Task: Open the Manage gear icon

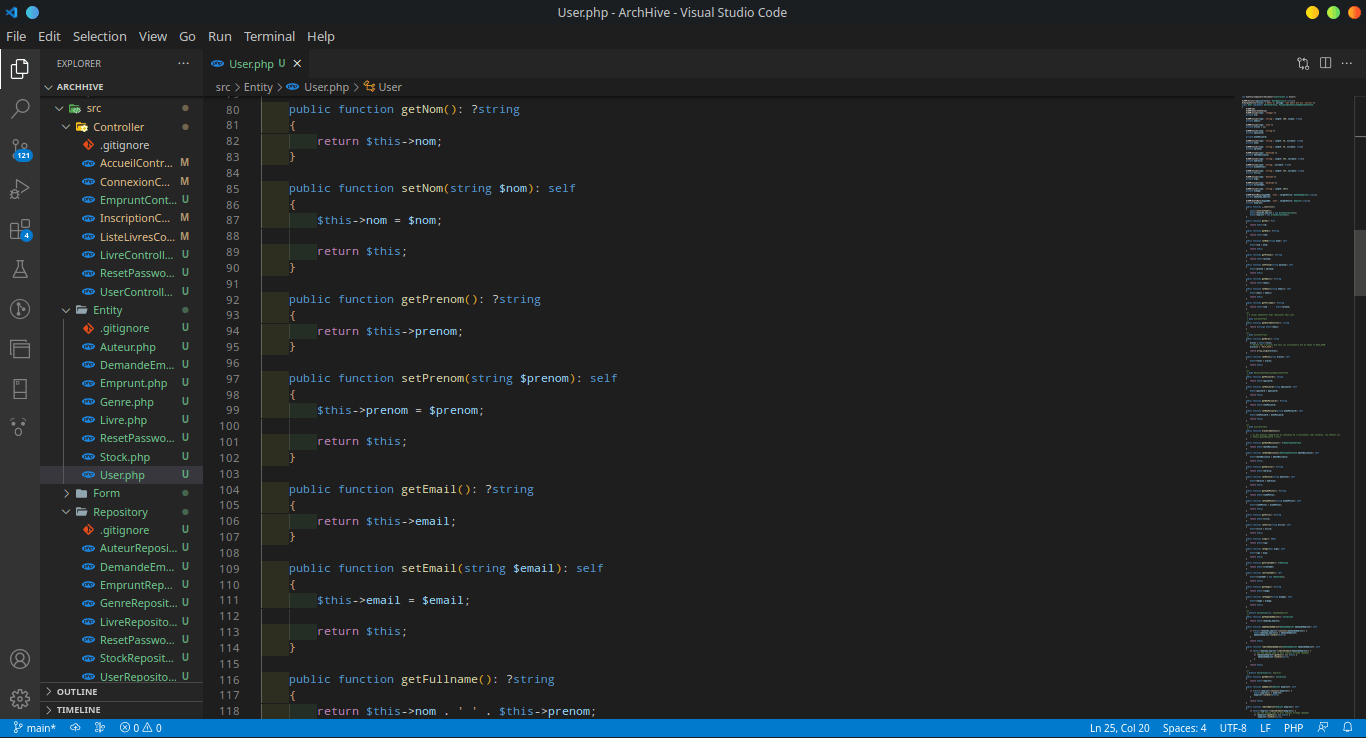Action: click(x=20, y=698)
